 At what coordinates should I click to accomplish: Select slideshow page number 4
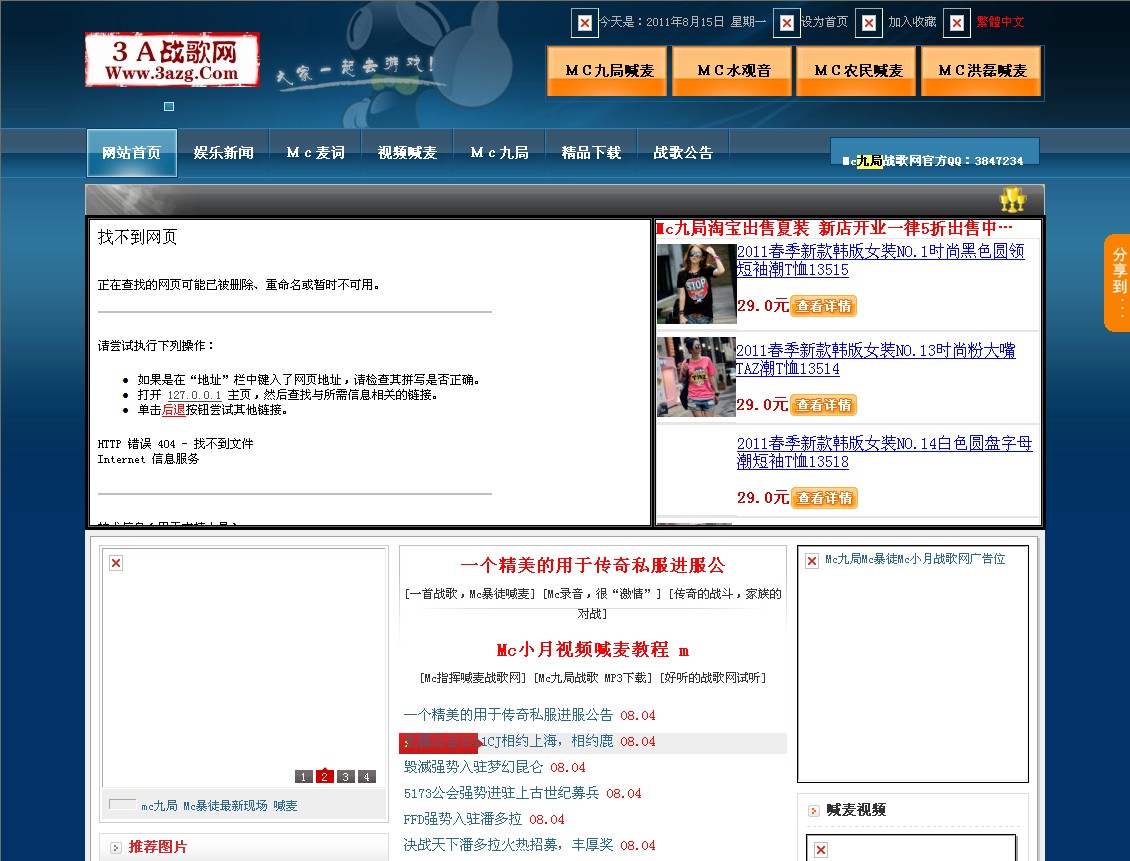(x=367, y=776)
